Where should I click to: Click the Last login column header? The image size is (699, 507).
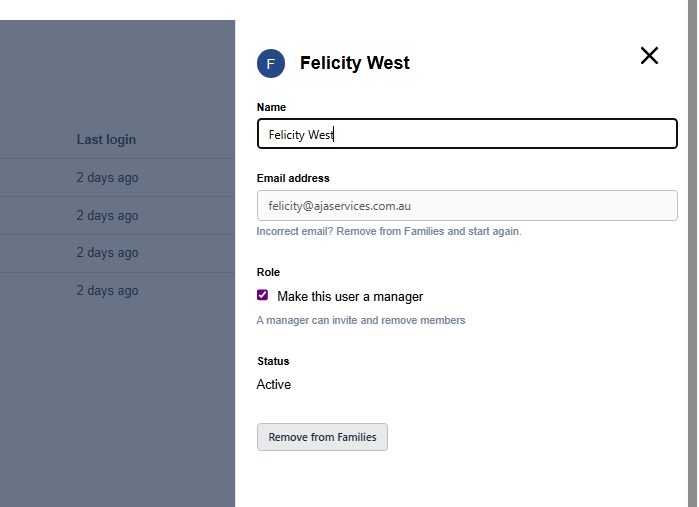pyautogui.click(x=106, y=140)
